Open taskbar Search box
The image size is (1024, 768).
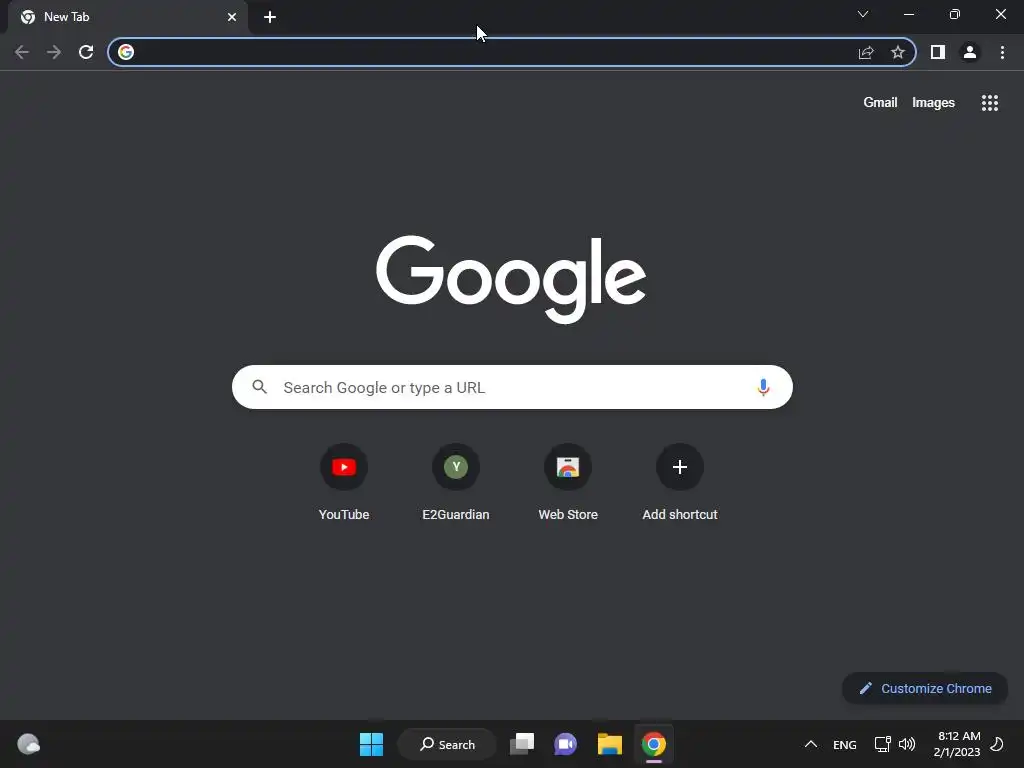coord(447,744)
